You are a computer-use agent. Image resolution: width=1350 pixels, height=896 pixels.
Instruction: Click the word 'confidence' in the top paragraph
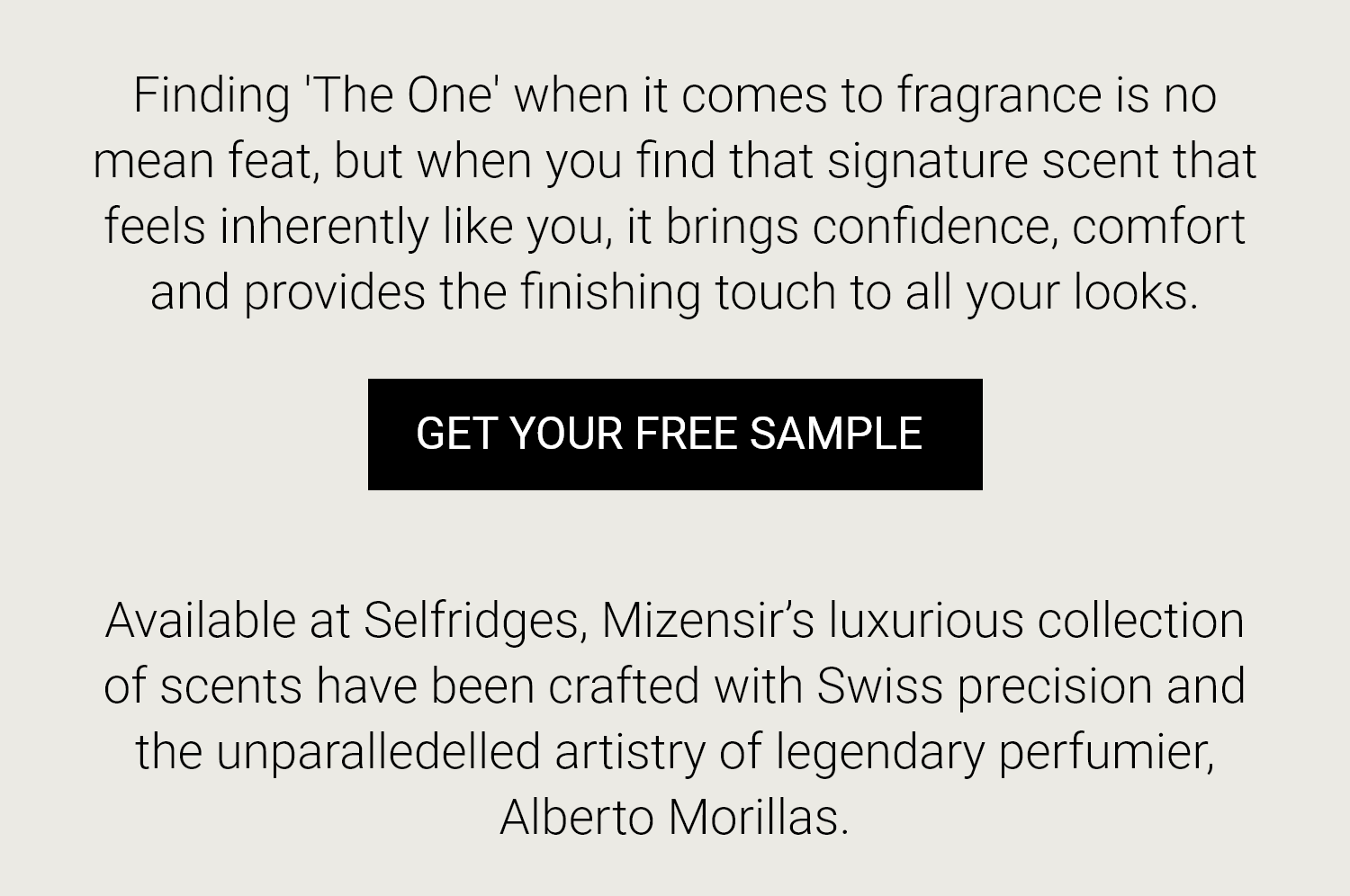tap(934, 227)
